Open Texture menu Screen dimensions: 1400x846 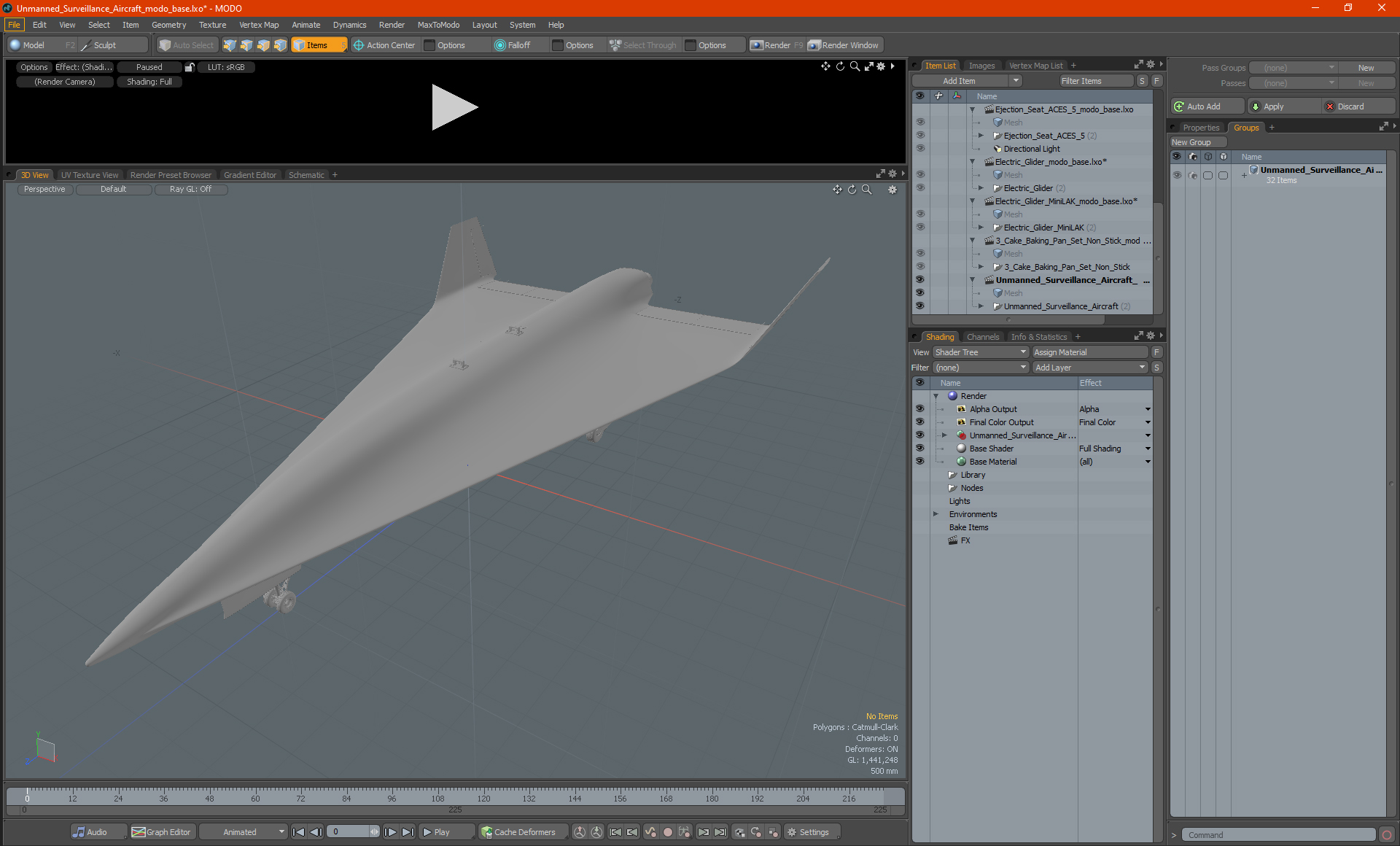tap(212, 25)
